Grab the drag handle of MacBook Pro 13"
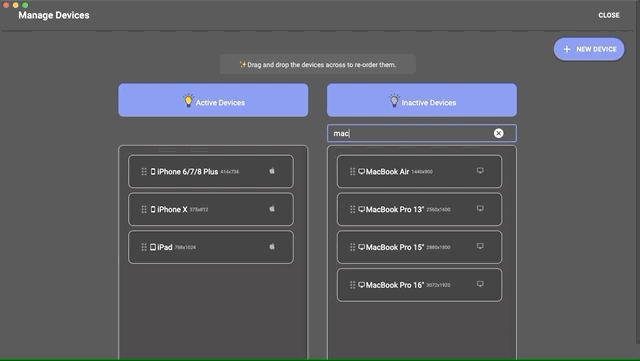 coord(352,209)
